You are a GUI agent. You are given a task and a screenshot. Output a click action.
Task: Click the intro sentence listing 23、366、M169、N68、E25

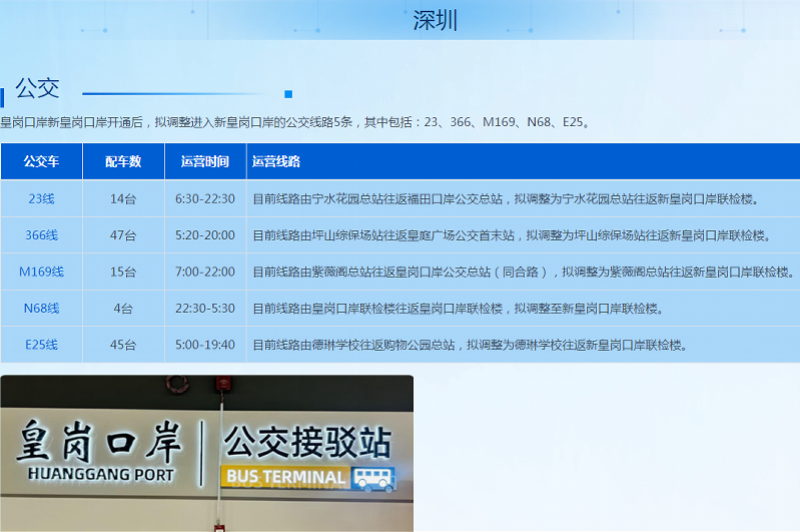pos(294,122)
